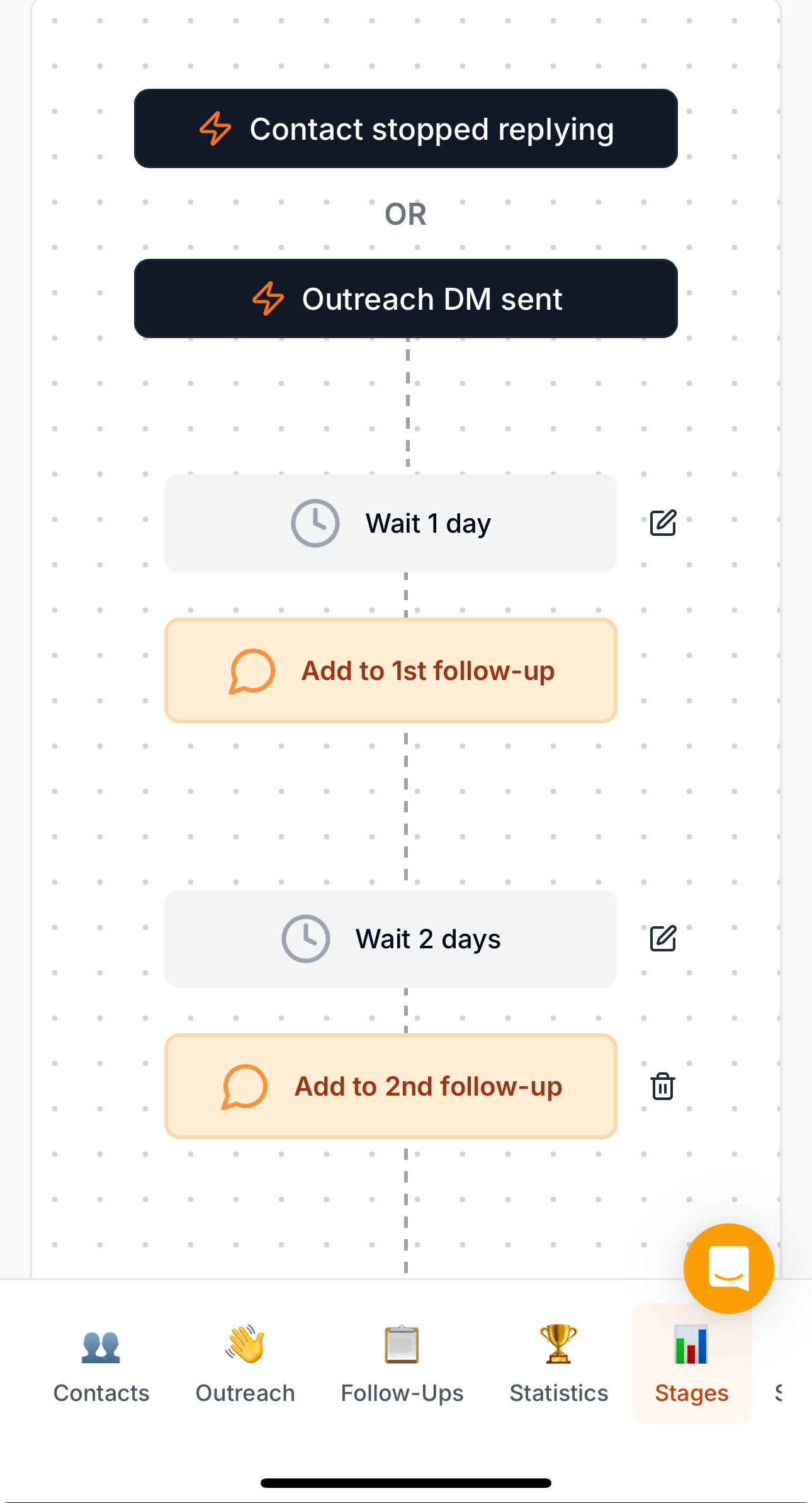The height and width of the screenshot is (1503, 812).
Task: Tap the Stages bar chart icon
Action: (691, 1344)
